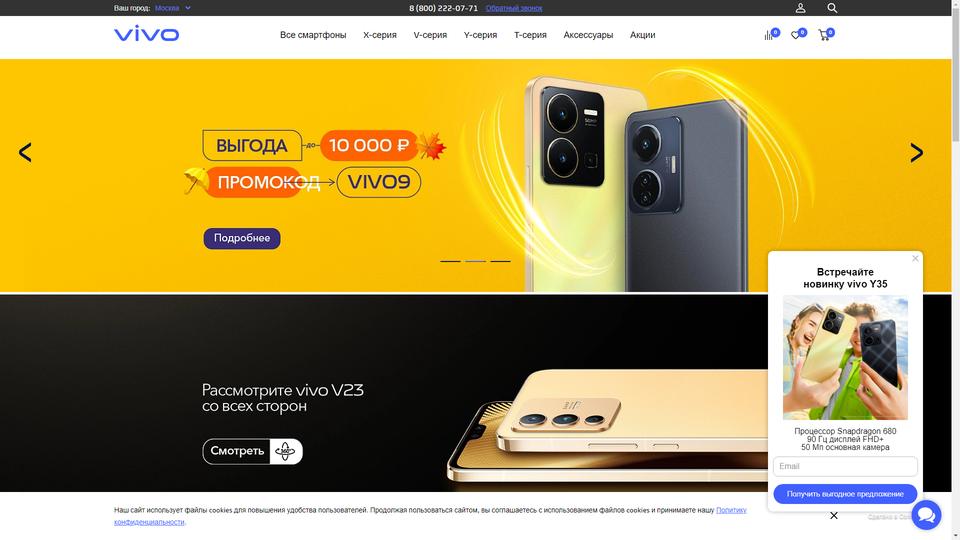Open the Y-серия menu item

coord(480,35)
